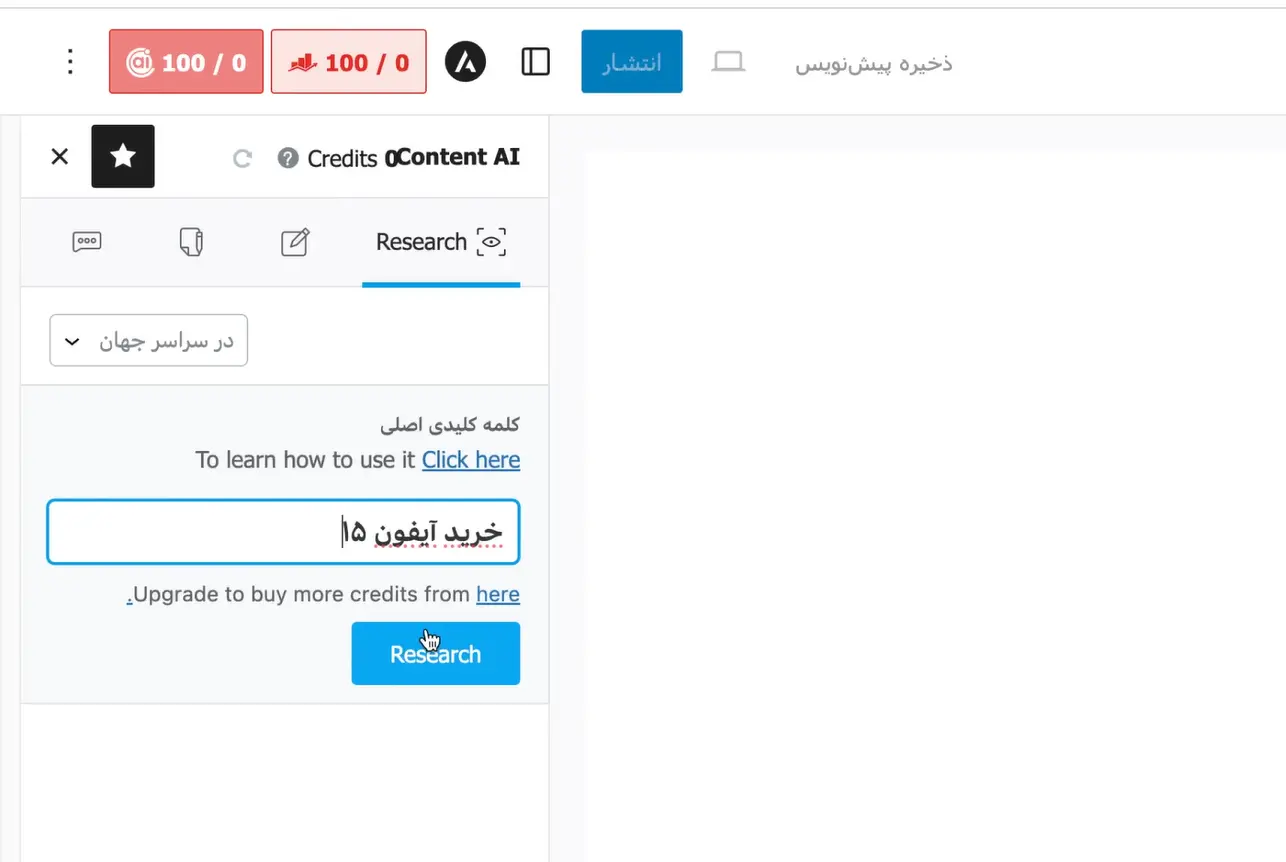Screen dimensions: 1286x862
Task: Open the Chat tab in Content AI
Action: tap(87, 241)
